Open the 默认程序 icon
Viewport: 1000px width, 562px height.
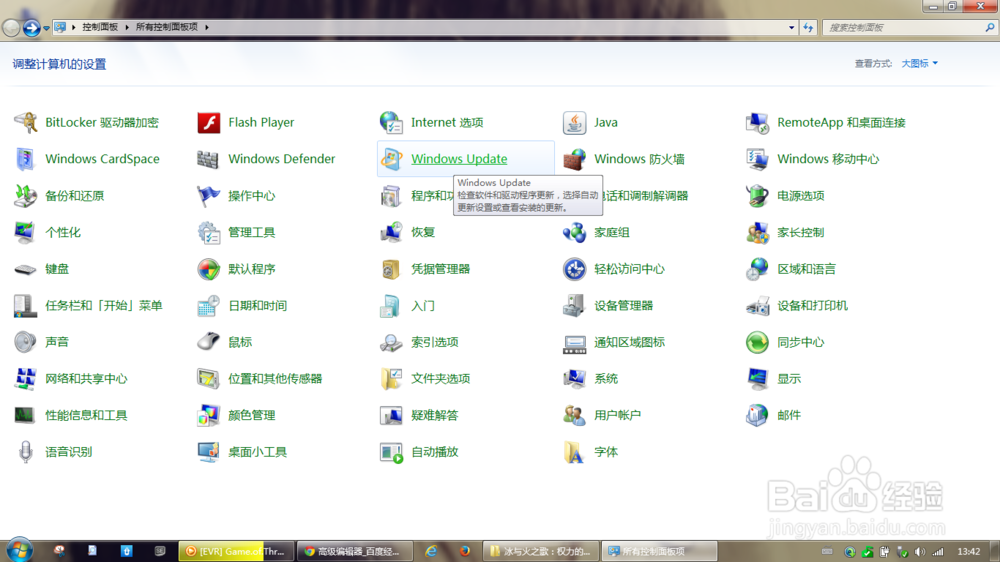point(209,269)
